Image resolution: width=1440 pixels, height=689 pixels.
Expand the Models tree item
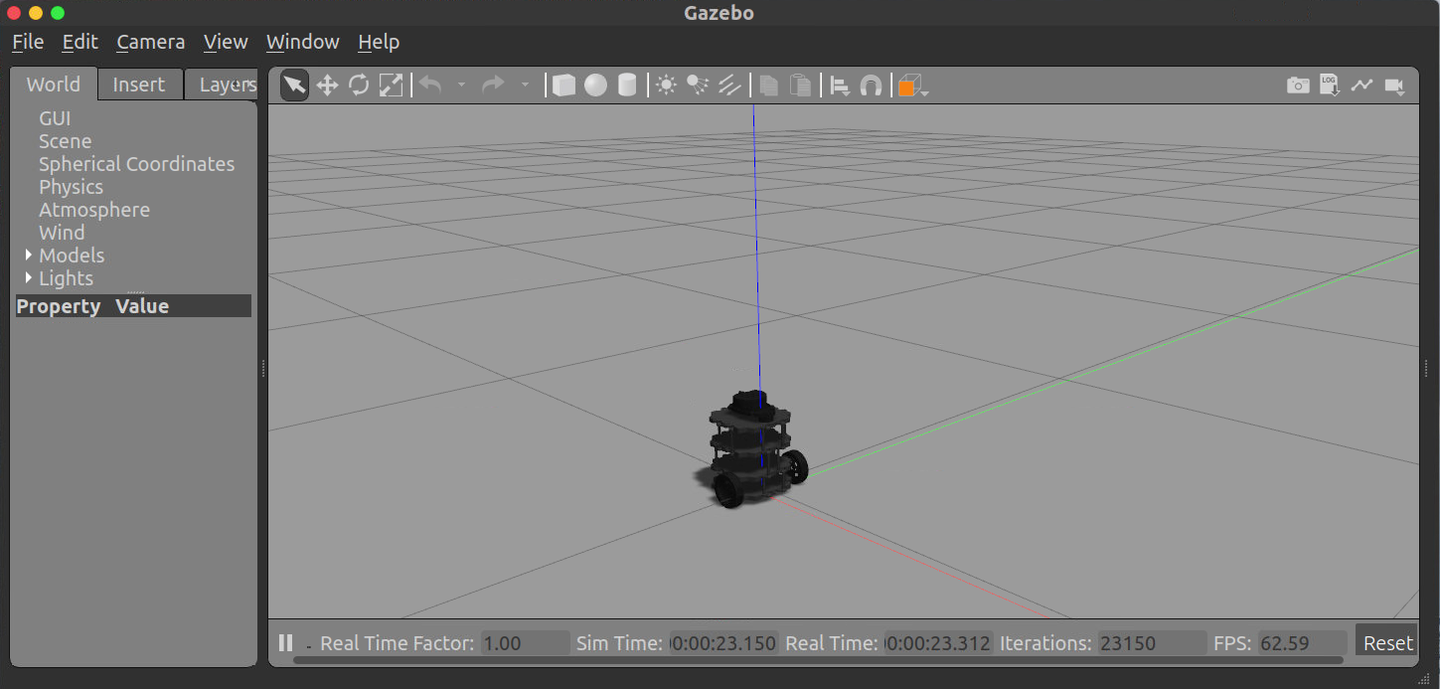coord(27,255)
